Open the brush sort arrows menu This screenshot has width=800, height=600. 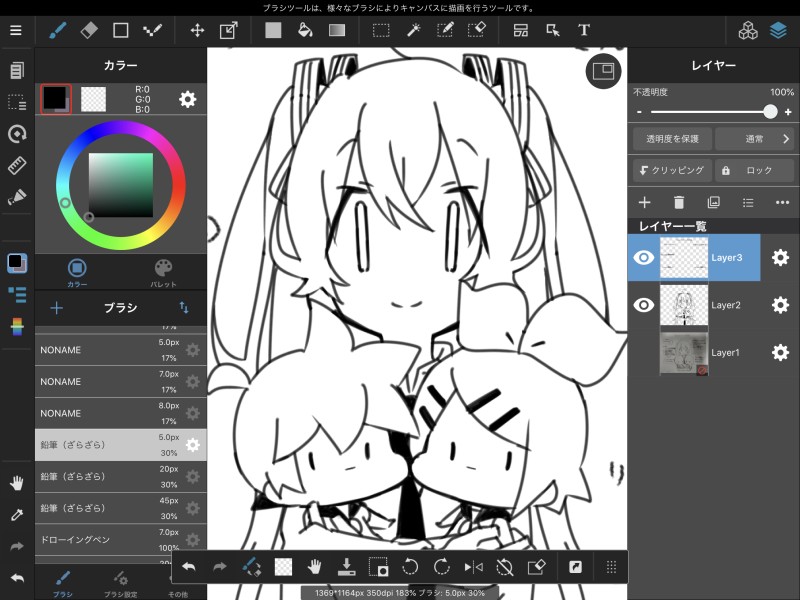(184, 307)
